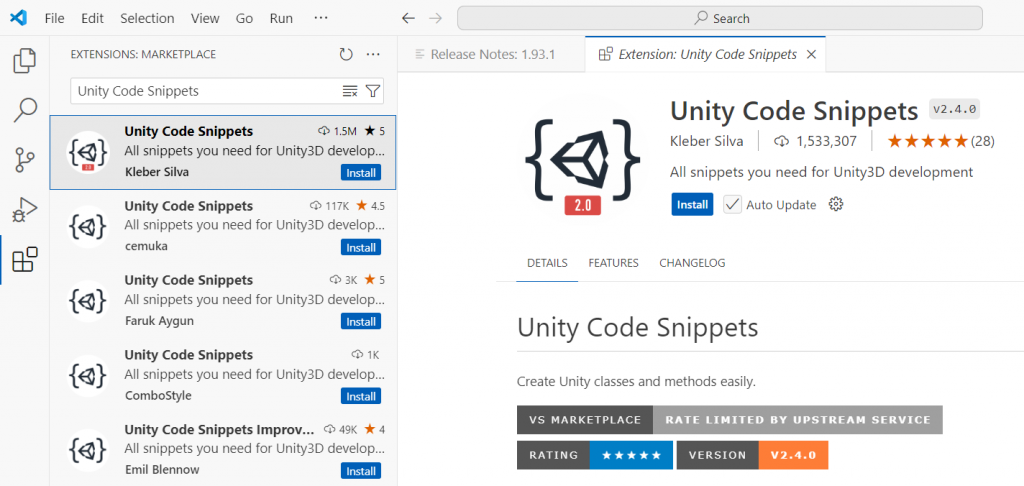
Task: Switch to the FEATURES tab
Action: tap(613, 263)
